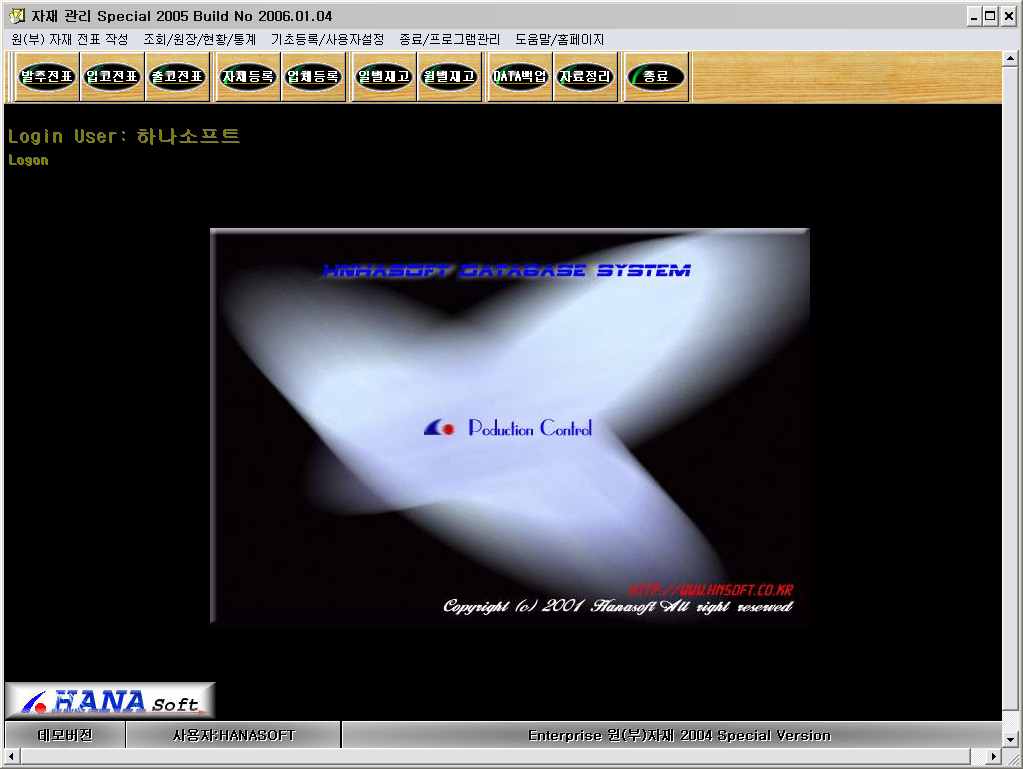Image resolution: width=1023 pixels, height=769 pixels.
Task: Click the title bar application icon
Action: click(16, 16)
